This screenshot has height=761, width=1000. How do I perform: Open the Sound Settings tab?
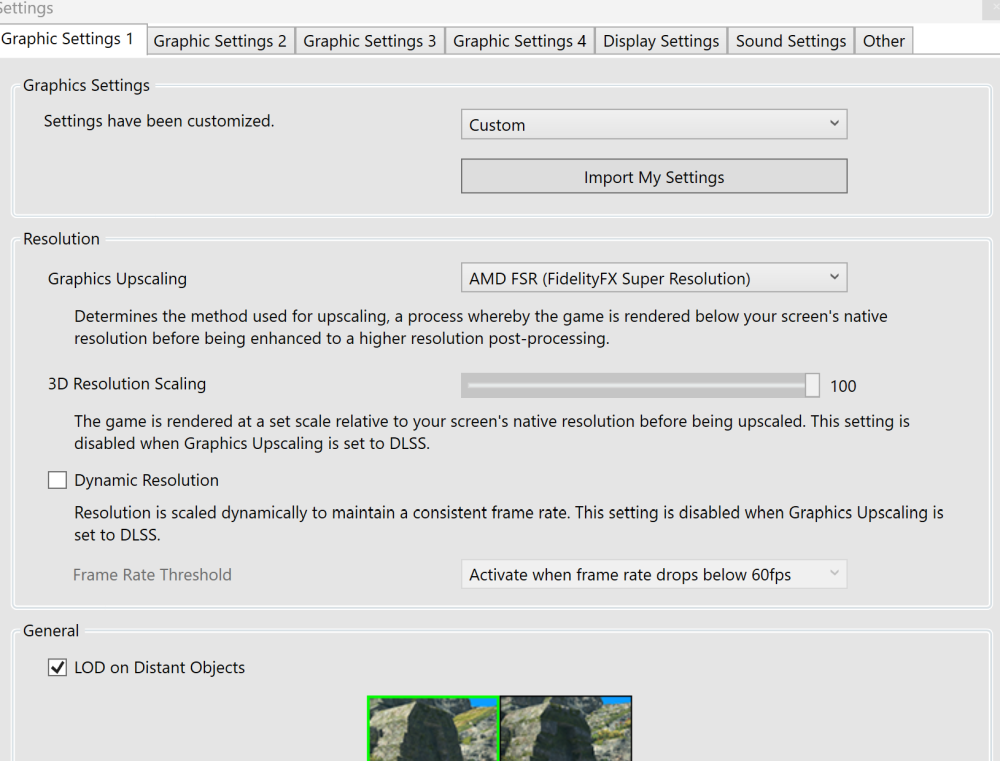[791, 41]
